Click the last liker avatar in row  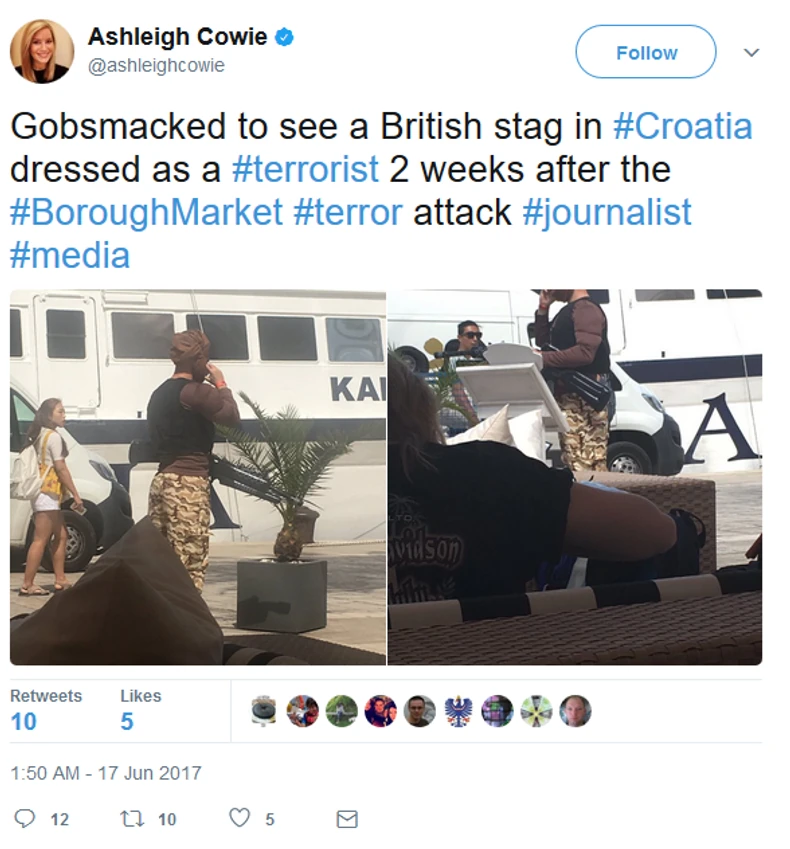(575, 711)
